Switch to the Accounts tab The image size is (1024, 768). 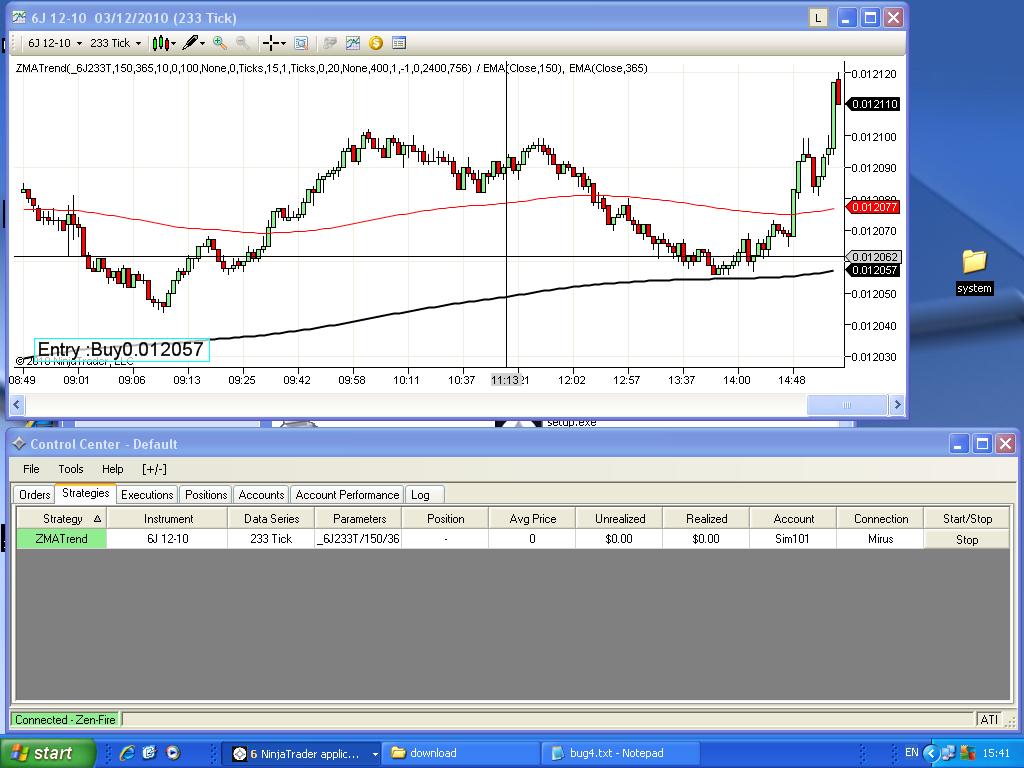[x=261, y=494]
